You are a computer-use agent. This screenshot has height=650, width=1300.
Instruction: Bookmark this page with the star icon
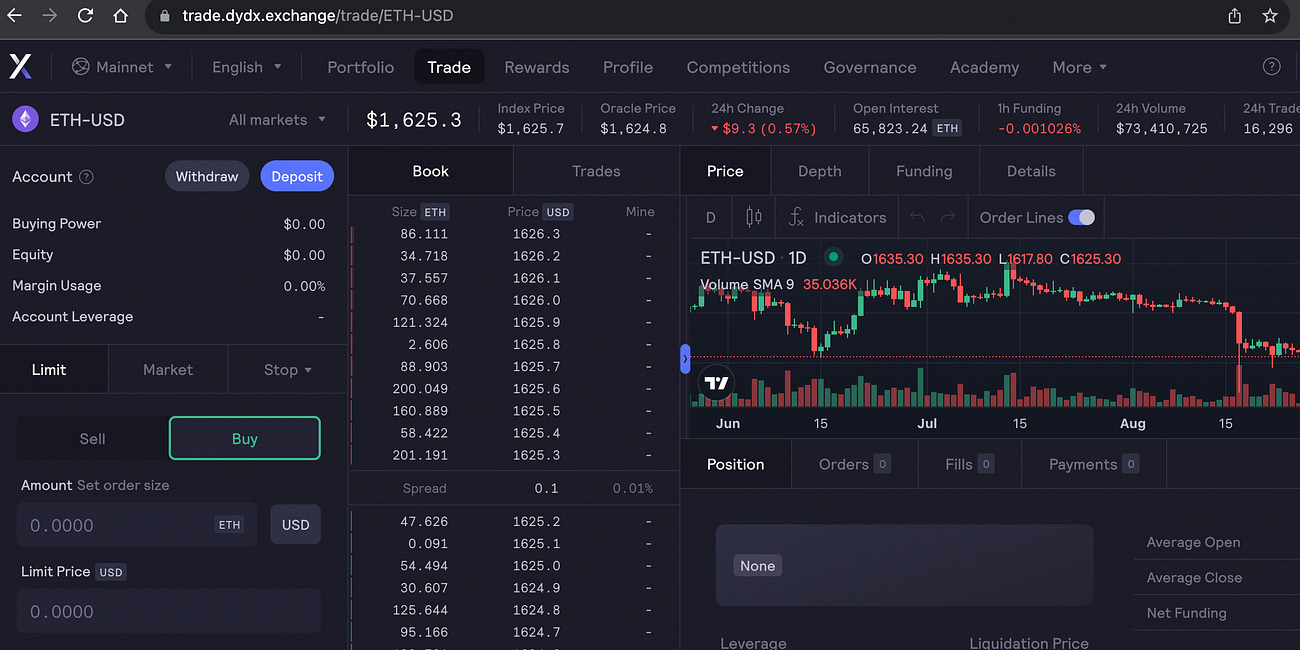click(1270, 16)
